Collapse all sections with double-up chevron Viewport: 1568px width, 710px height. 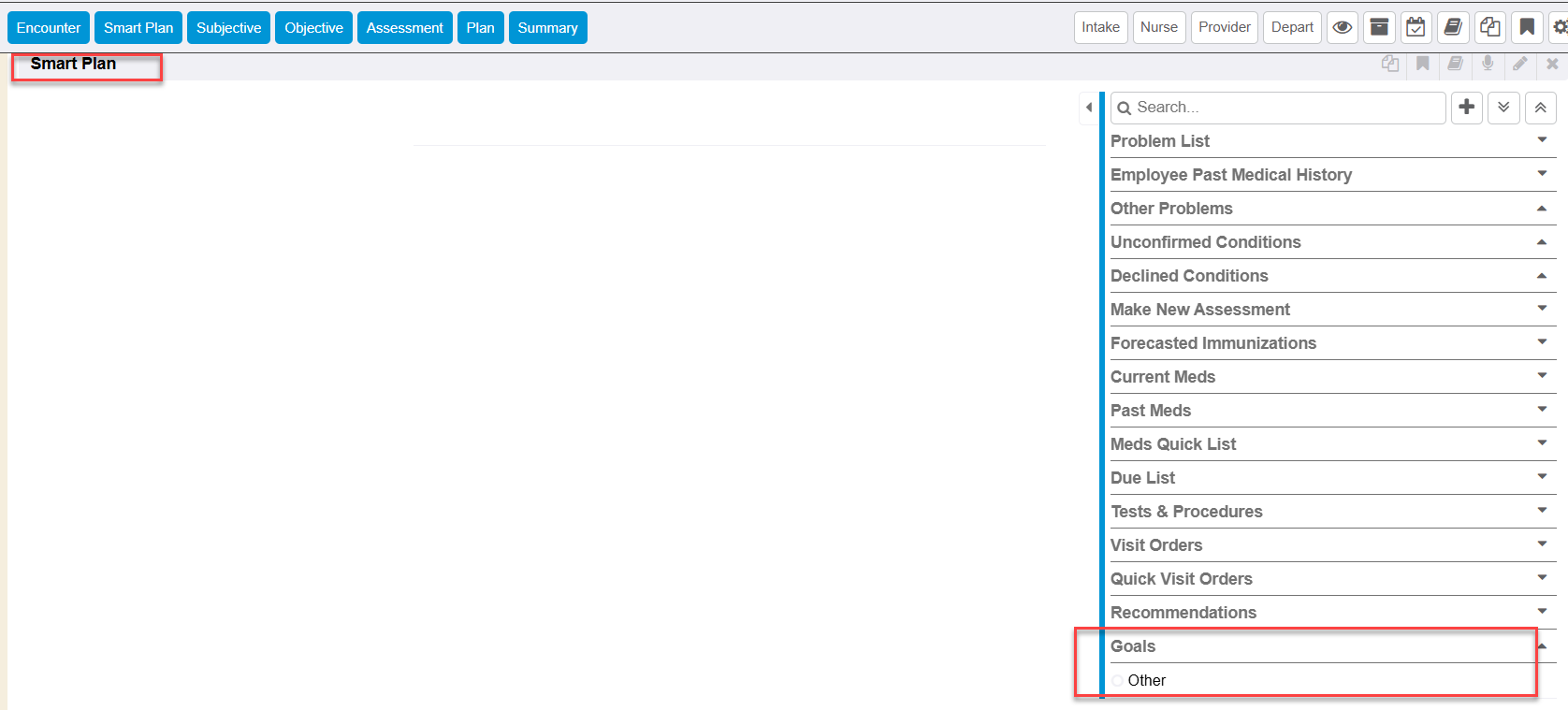coord(1540,108)
